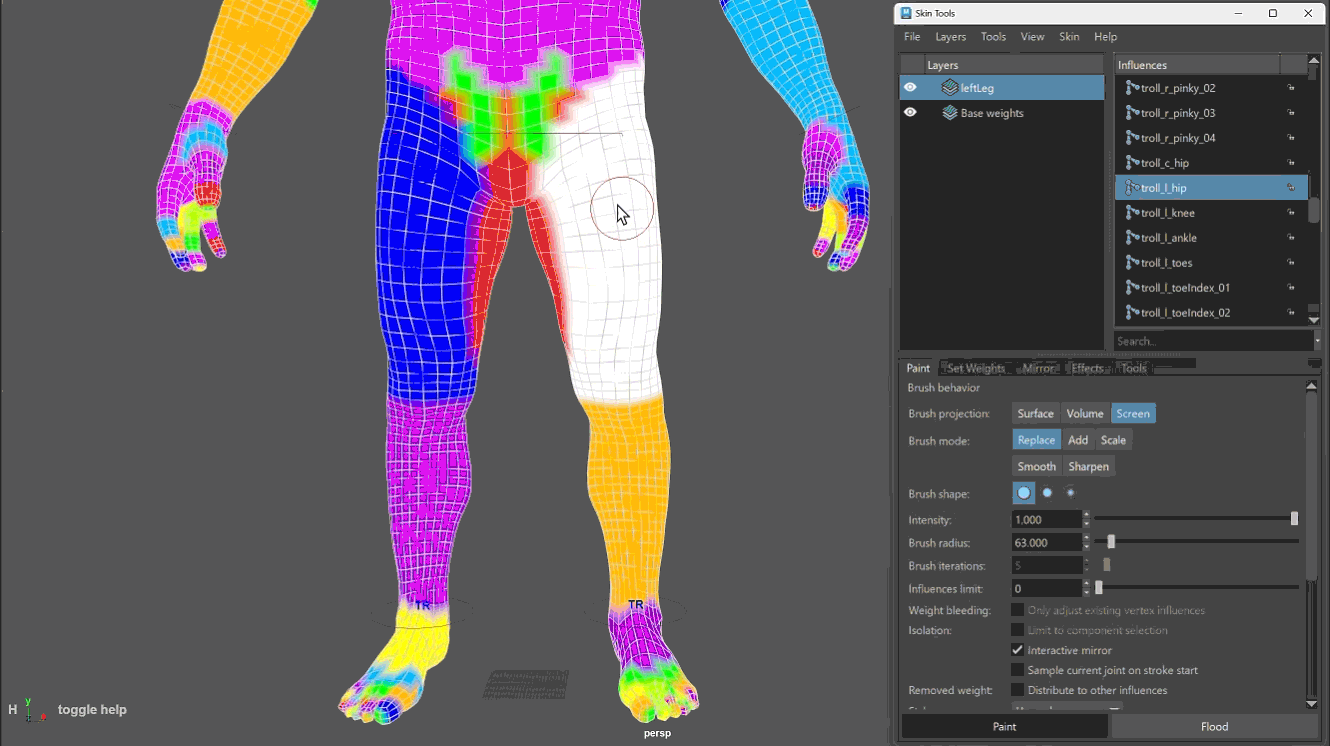The width and height of the screenshot is (1330, 746).
Task: Click the Intensity slider handle
Action: (x=1294, y=519)
